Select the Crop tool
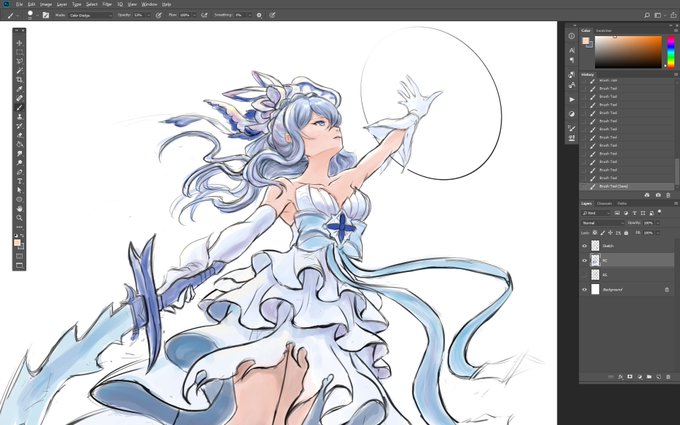 [19, 79]
